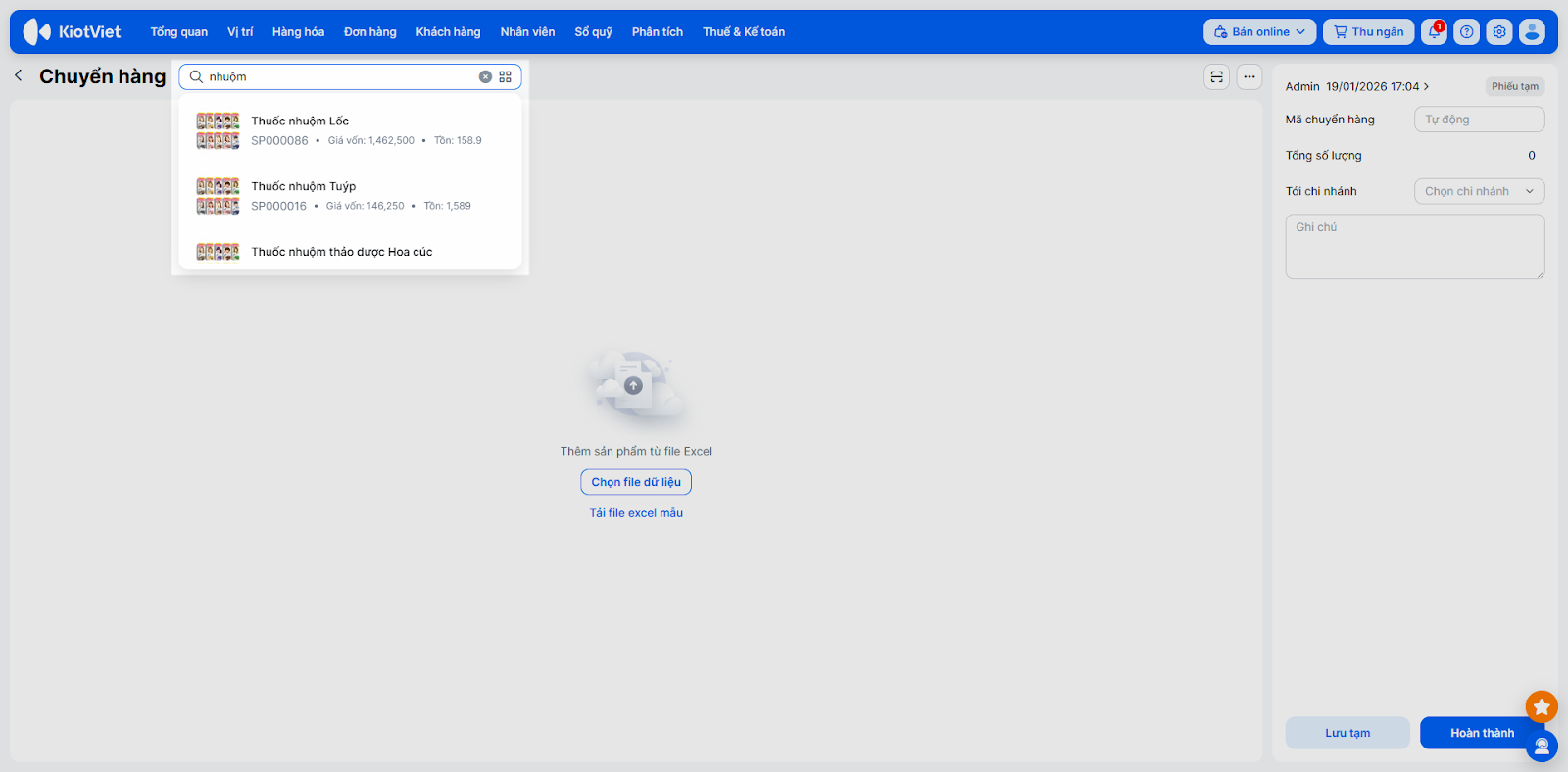Click the SP000086 product code
The height and width of the screenshot is (772, 1568).
pos(279,141)
